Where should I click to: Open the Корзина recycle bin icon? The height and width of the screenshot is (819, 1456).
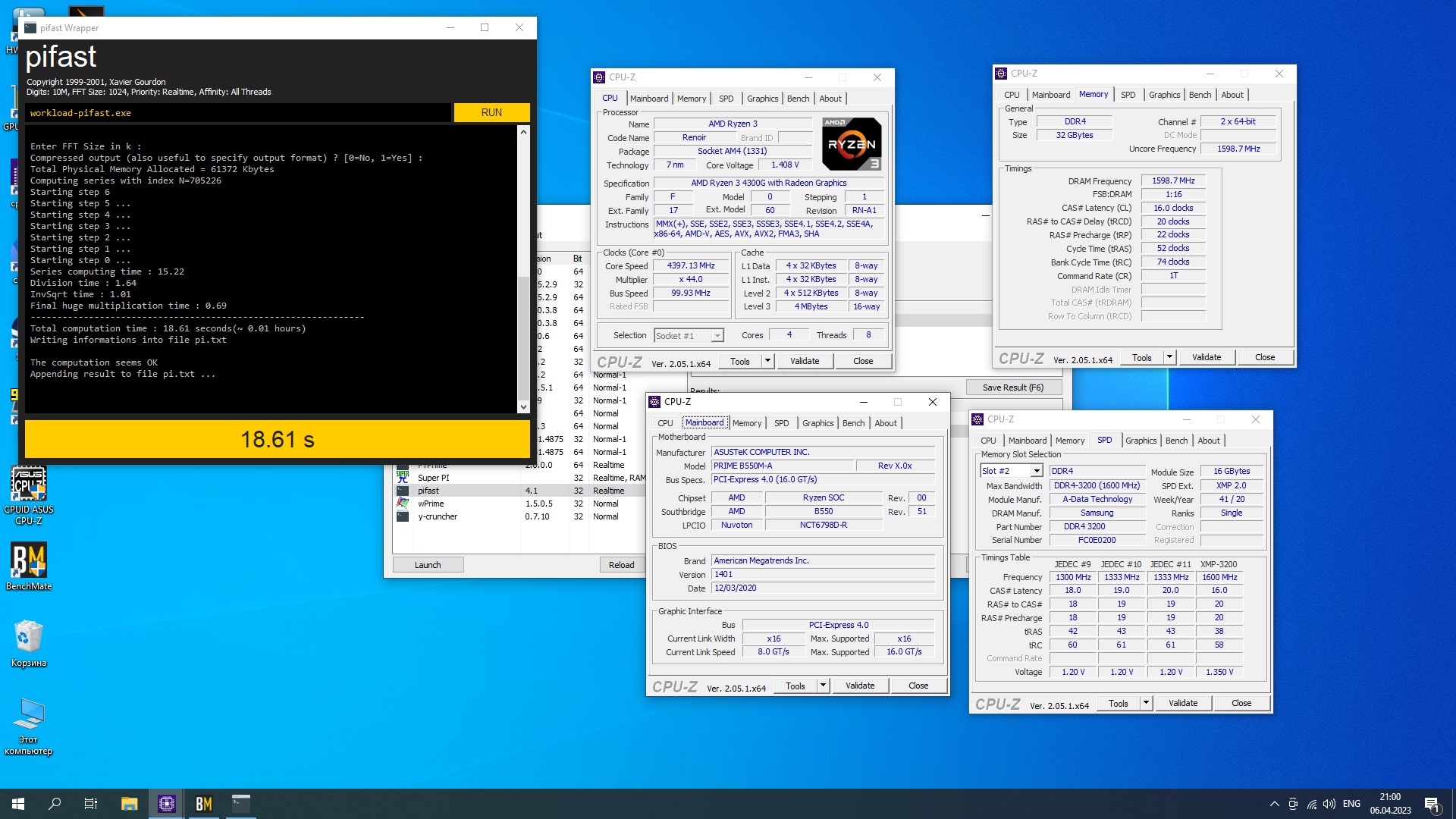pyautogui.click(x=29, y=643)
